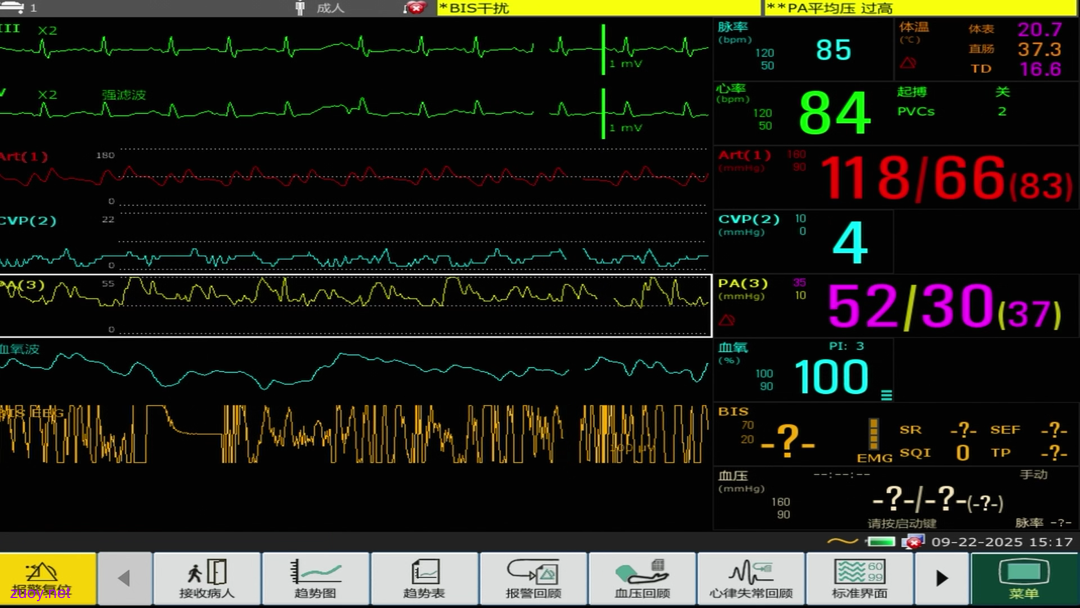Click the SpO2 signal strength bars icon
The image size is (1080, 608).
[886, 395]
